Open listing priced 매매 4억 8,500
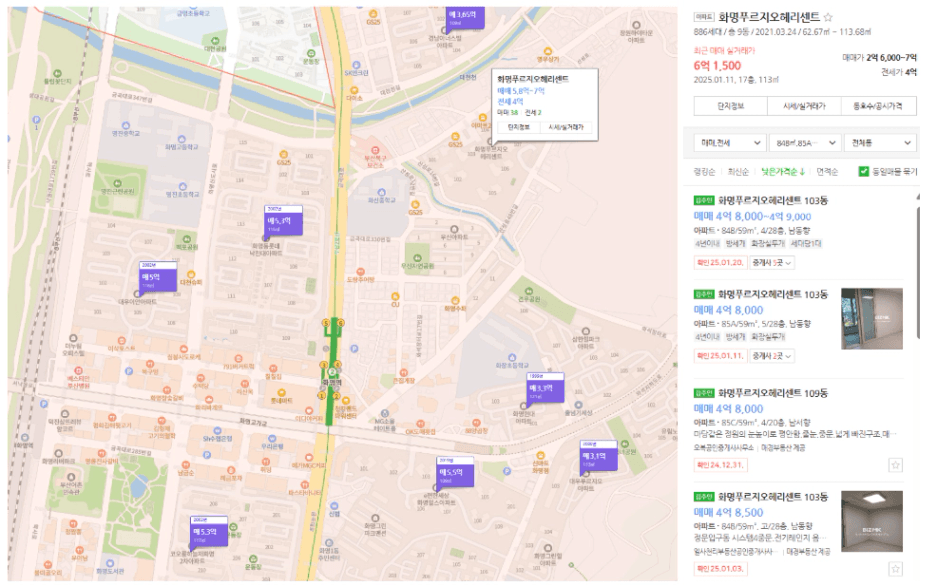 pos(728,513)
